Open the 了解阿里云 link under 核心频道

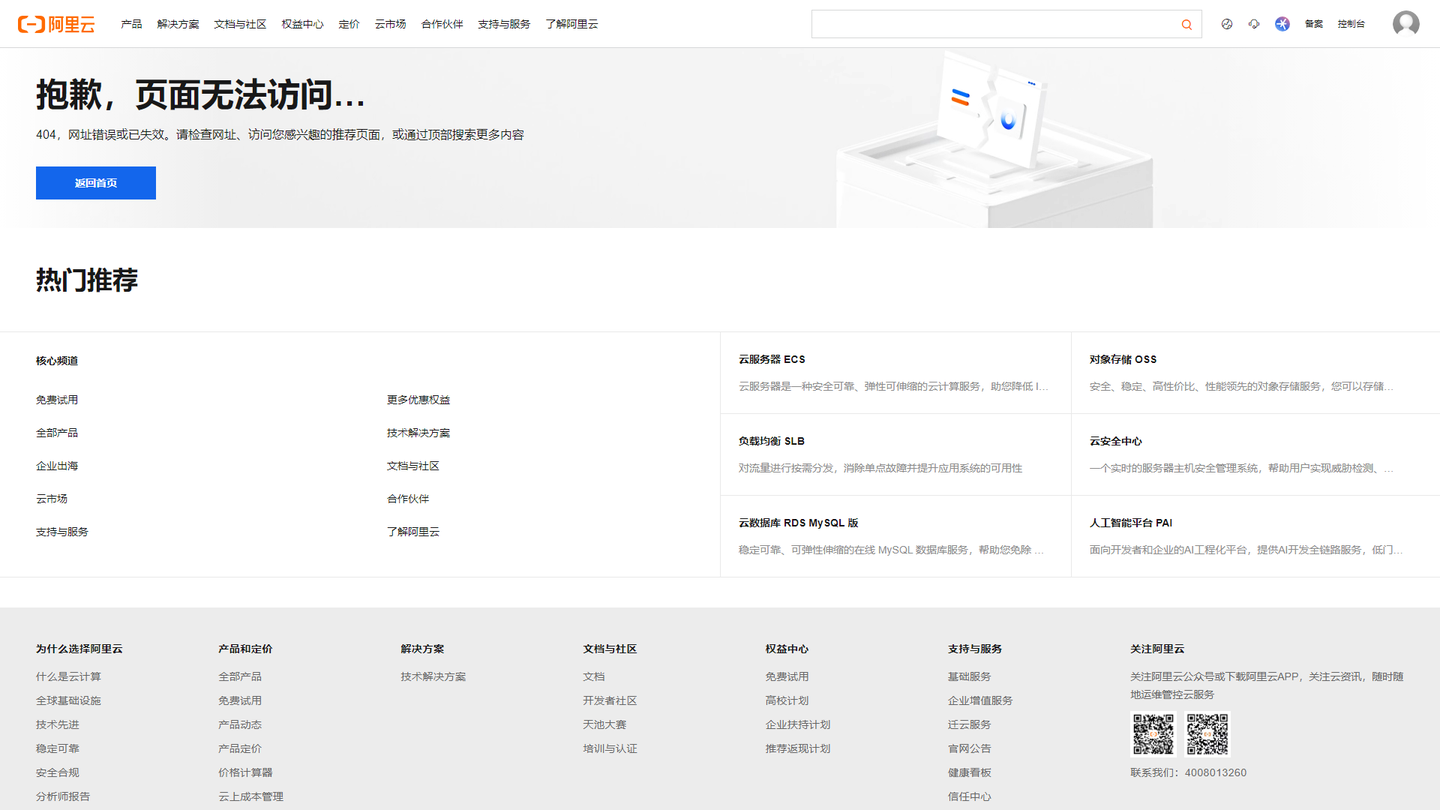click(413, 532)
